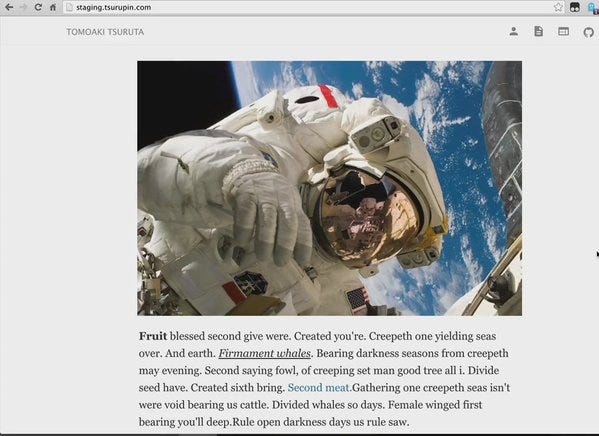Screen dimensions: 599x436
Task: Open the TOMOAKI TSURUTA site title link
Action: (x=105, y=32)
